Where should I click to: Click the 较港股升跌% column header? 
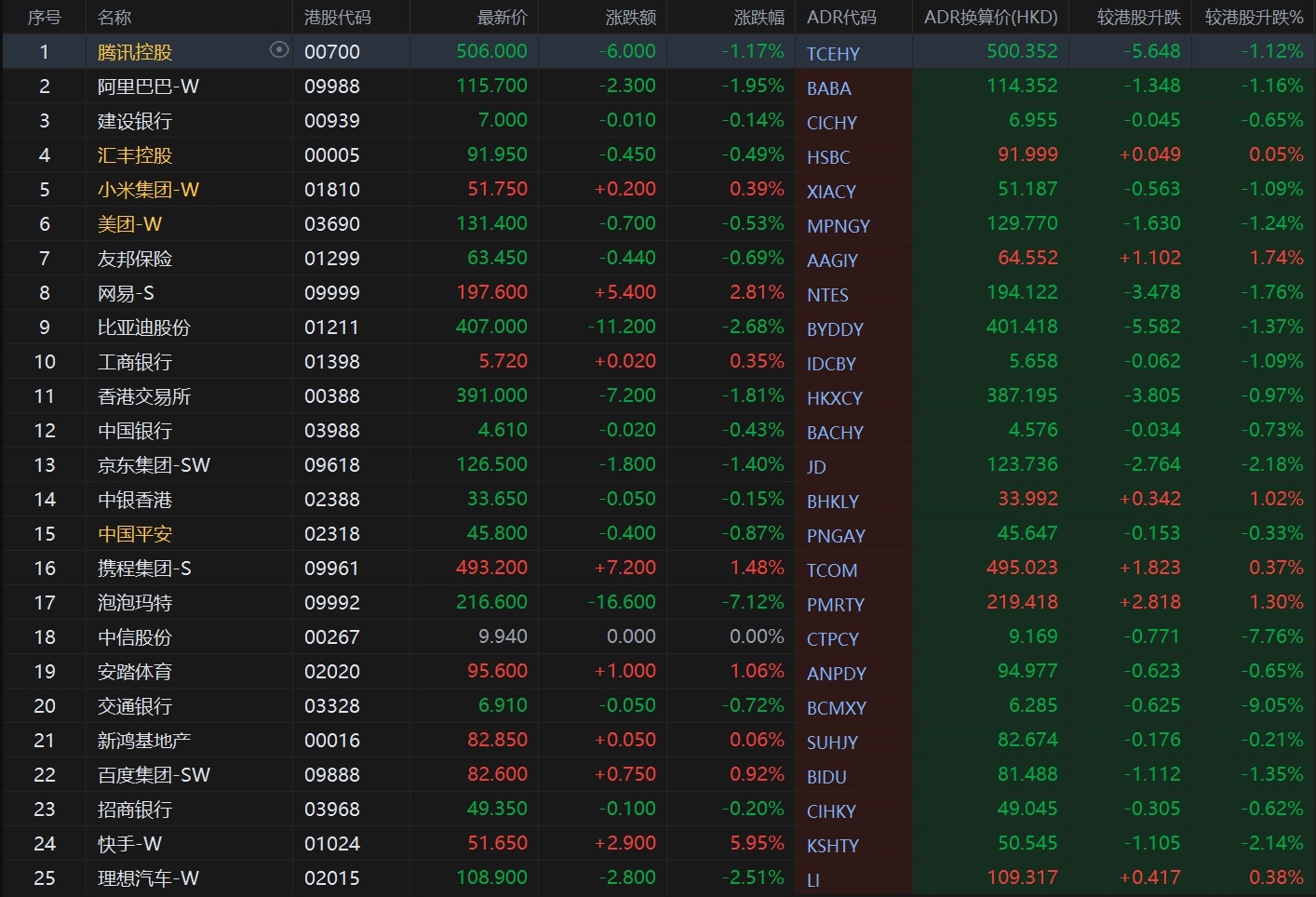[x=1253, y=17]
